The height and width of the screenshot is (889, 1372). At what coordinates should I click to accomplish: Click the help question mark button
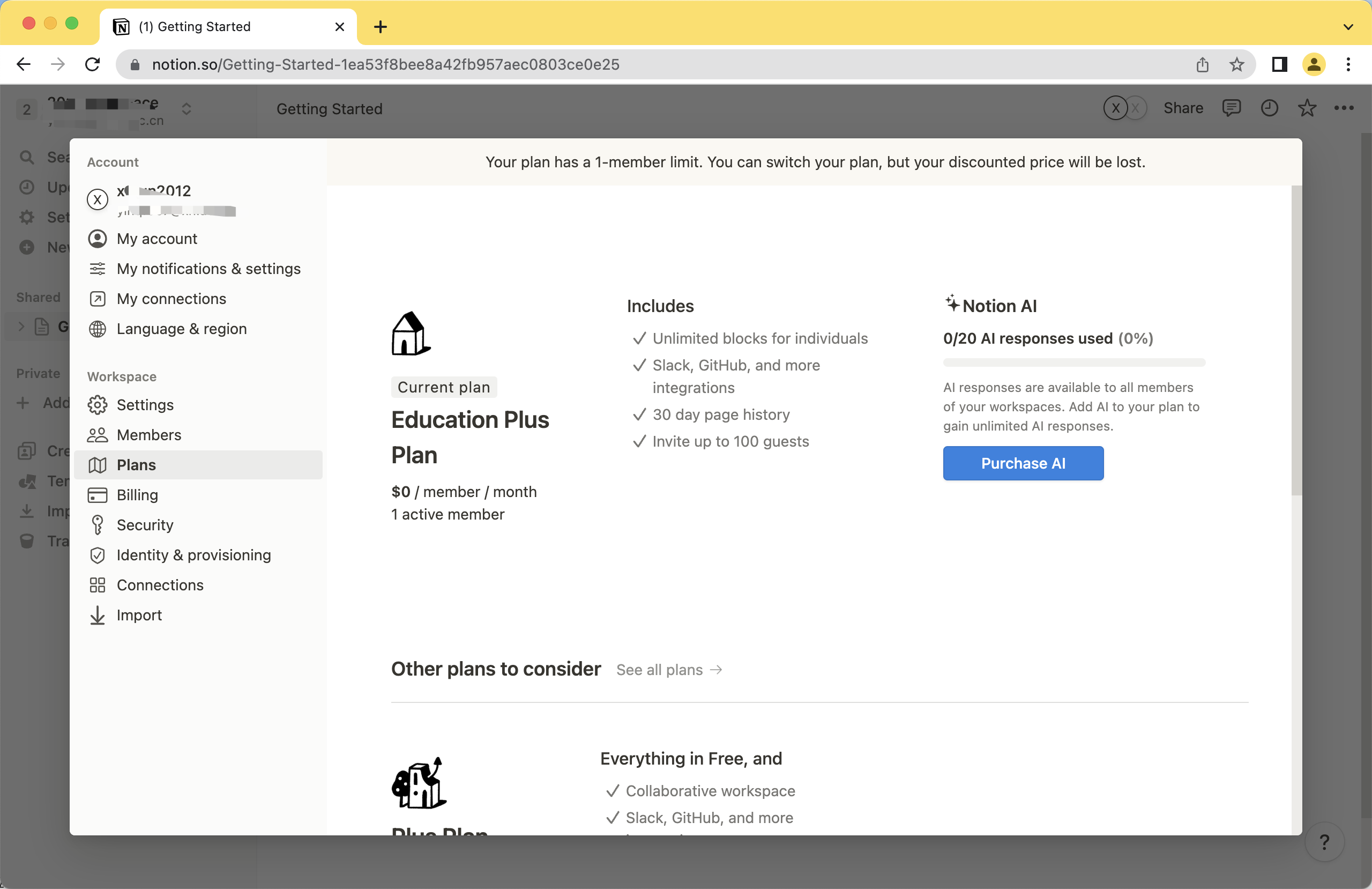point(1324,842)
